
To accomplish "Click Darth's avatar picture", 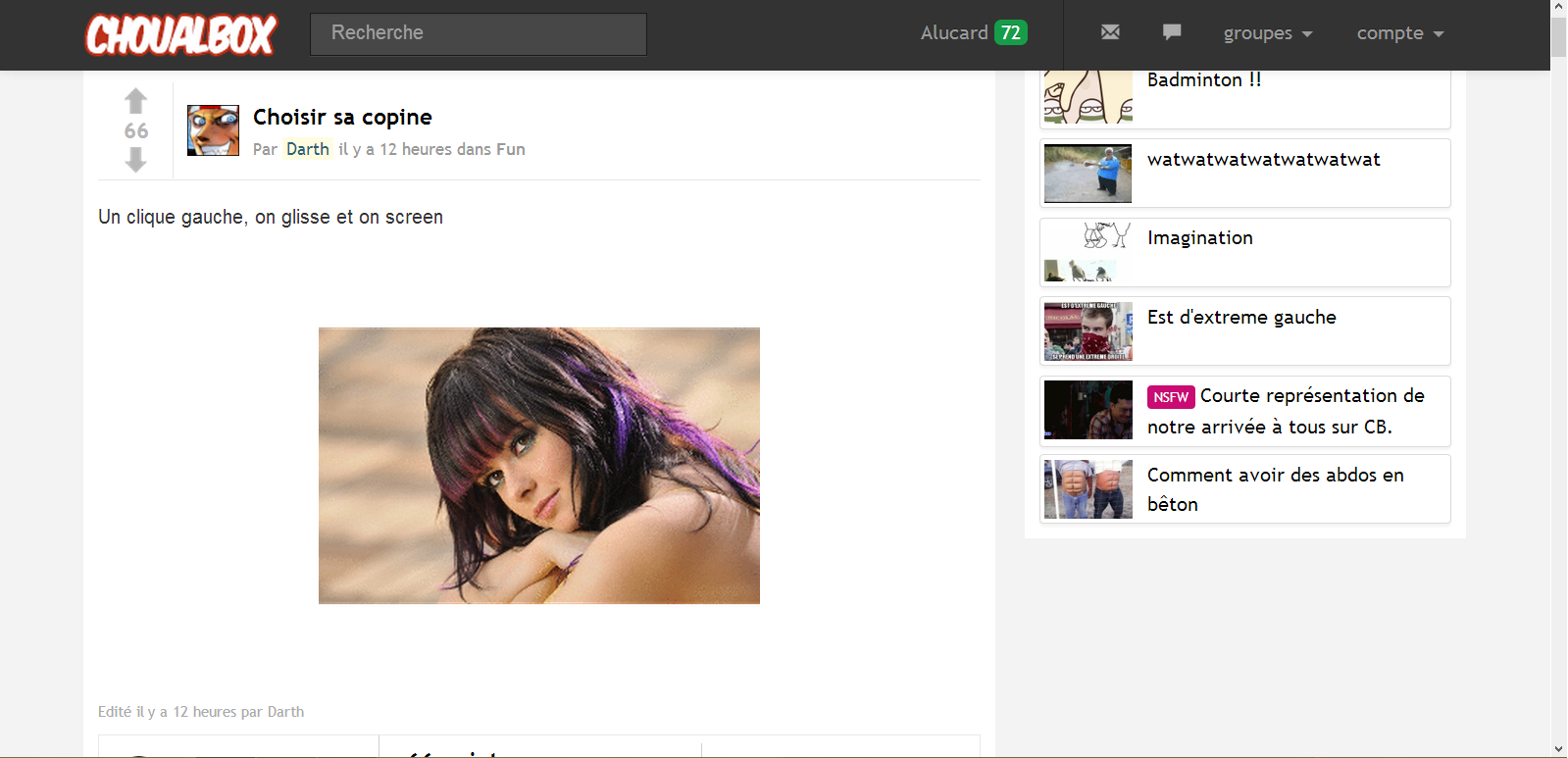I will (x=213, y=130).
